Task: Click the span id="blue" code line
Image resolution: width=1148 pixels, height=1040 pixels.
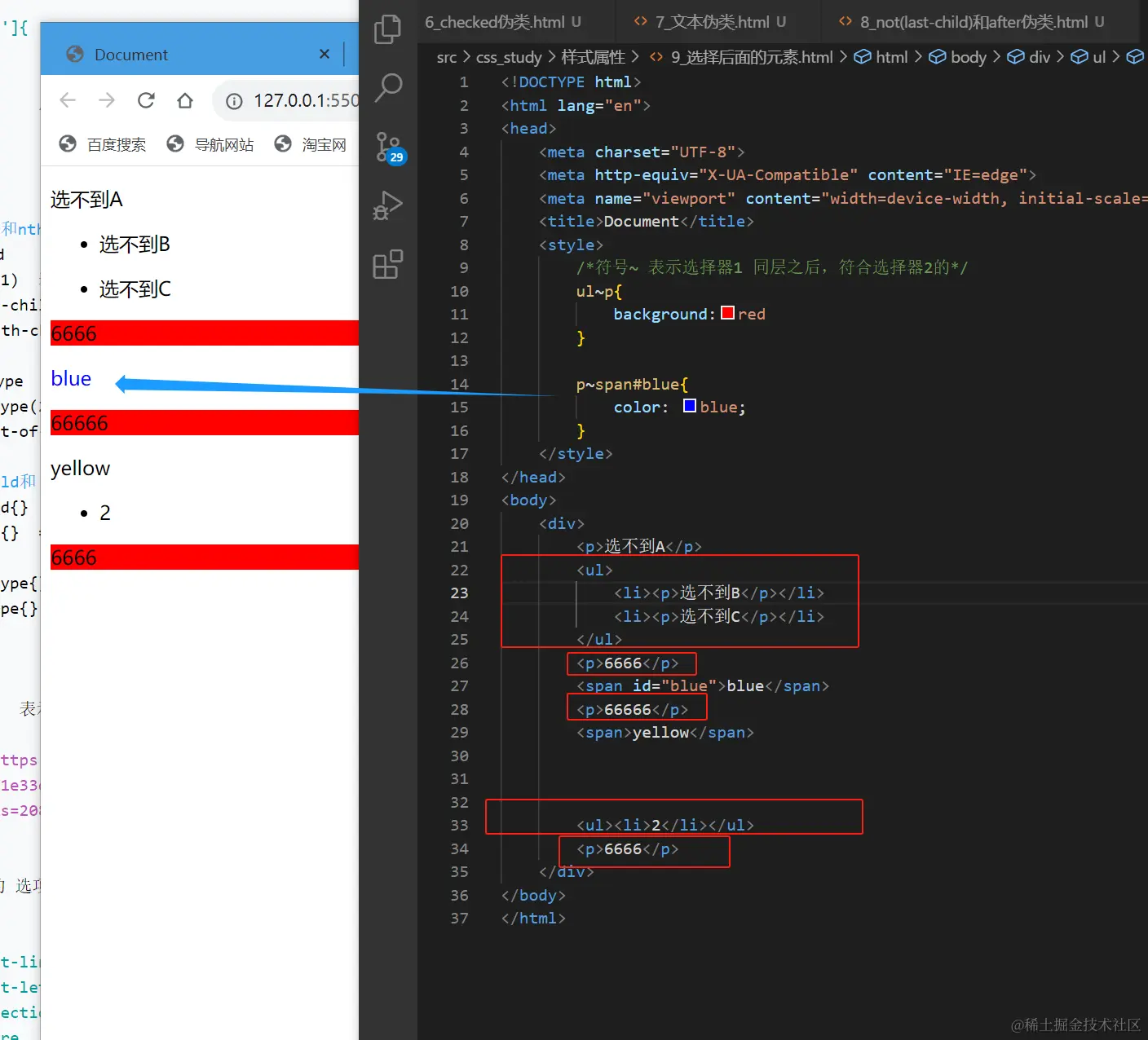Action: [x=703, y=685]
